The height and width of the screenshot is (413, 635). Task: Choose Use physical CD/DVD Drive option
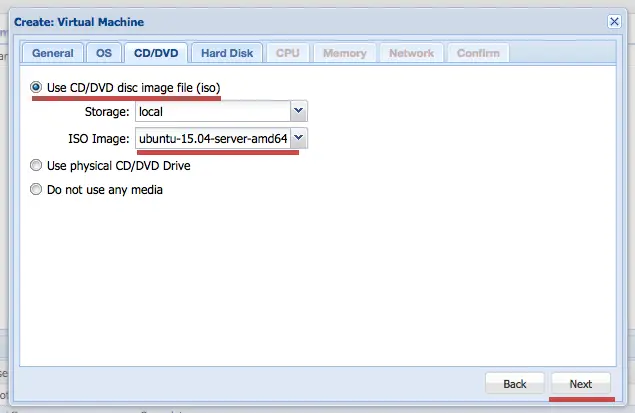pos(36,165)
